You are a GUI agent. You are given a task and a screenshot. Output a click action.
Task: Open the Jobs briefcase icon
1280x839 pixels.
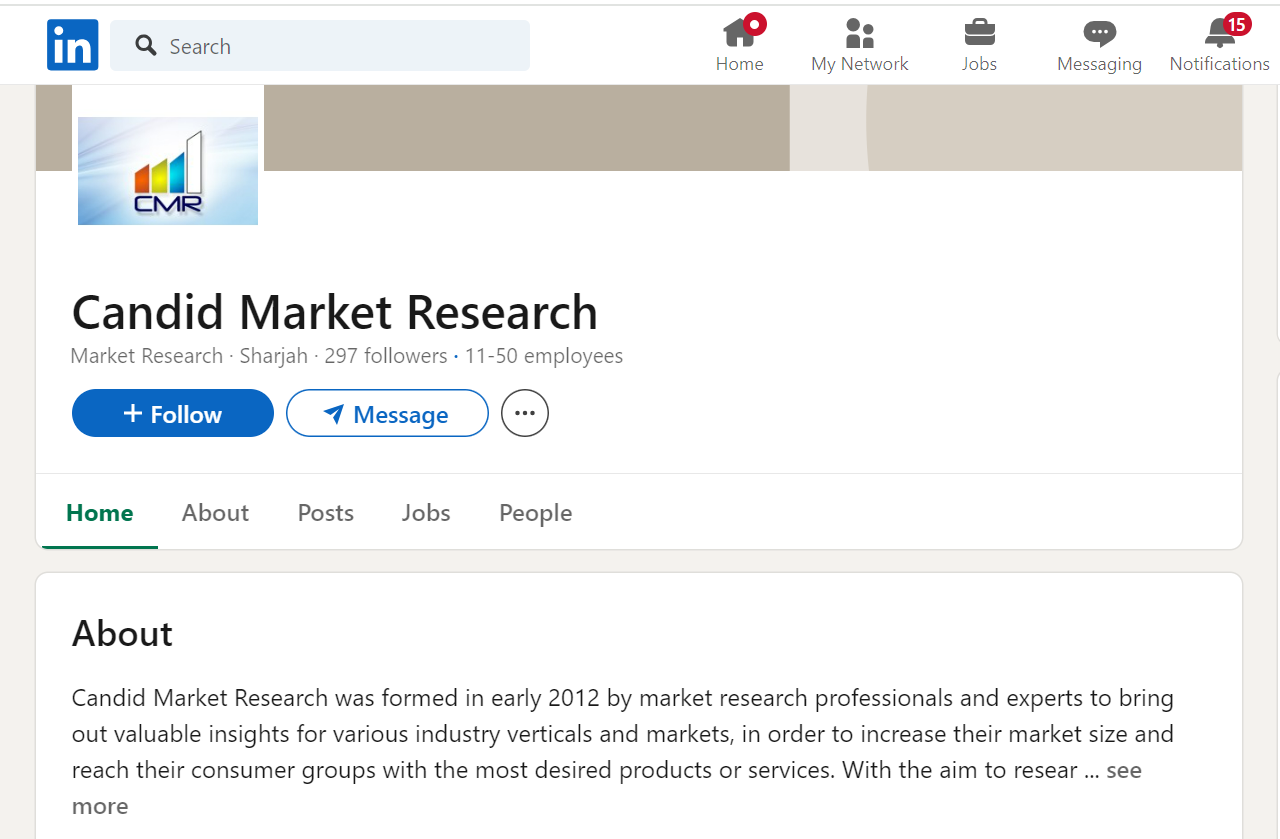click(x=979, y=34)
